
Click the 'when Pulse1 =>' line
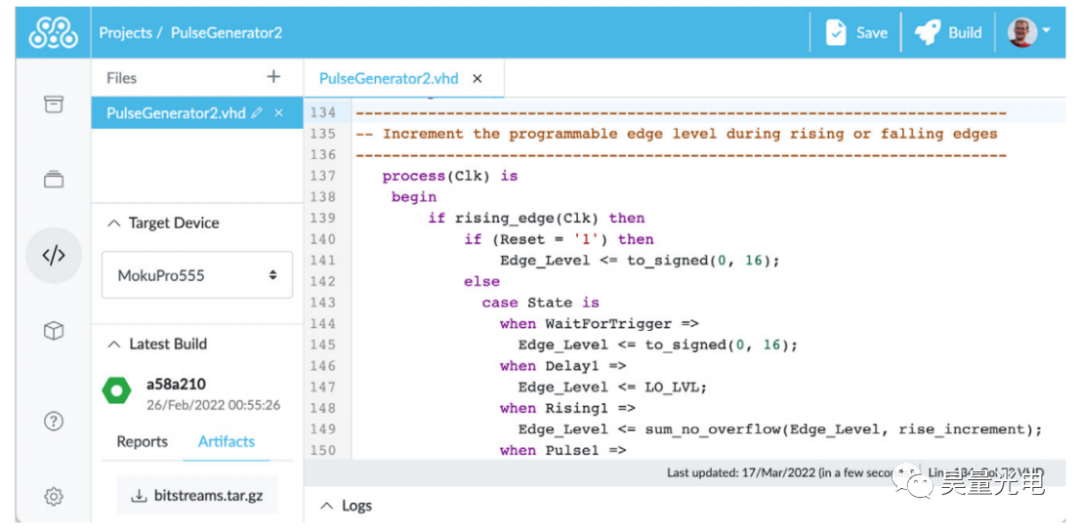(x=563, y=450)
